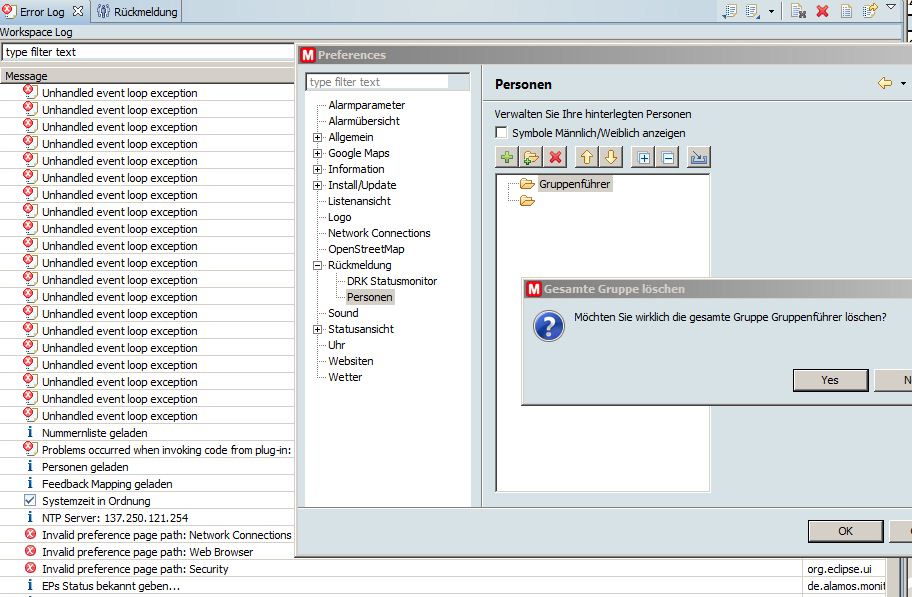Expand the Allgemein tree node
The height and width of the screenshot is (597, 912).
click(318, 137)
